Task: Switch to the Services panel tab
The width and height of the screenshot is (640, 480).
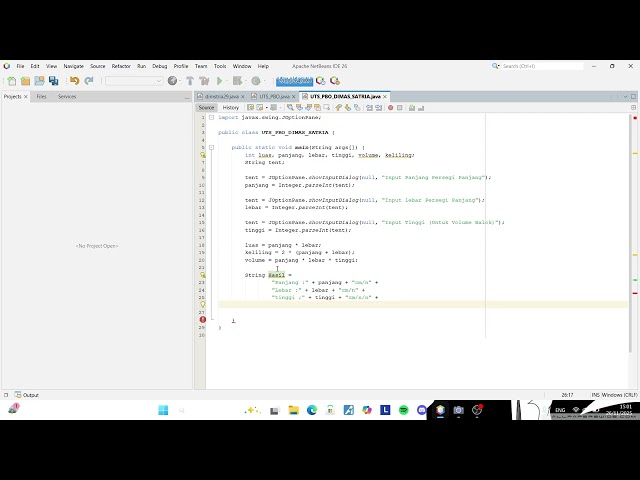Action: [67, 97]
